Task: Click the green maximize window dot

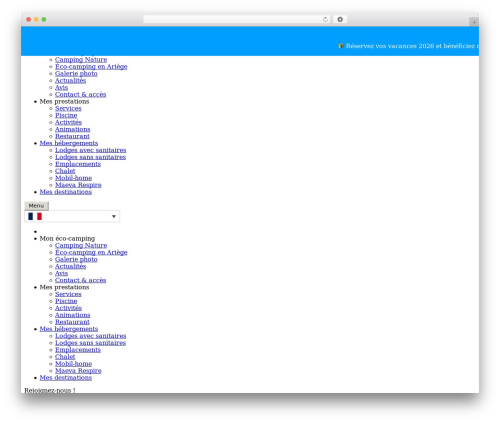Action: click(x=44, y=20)
